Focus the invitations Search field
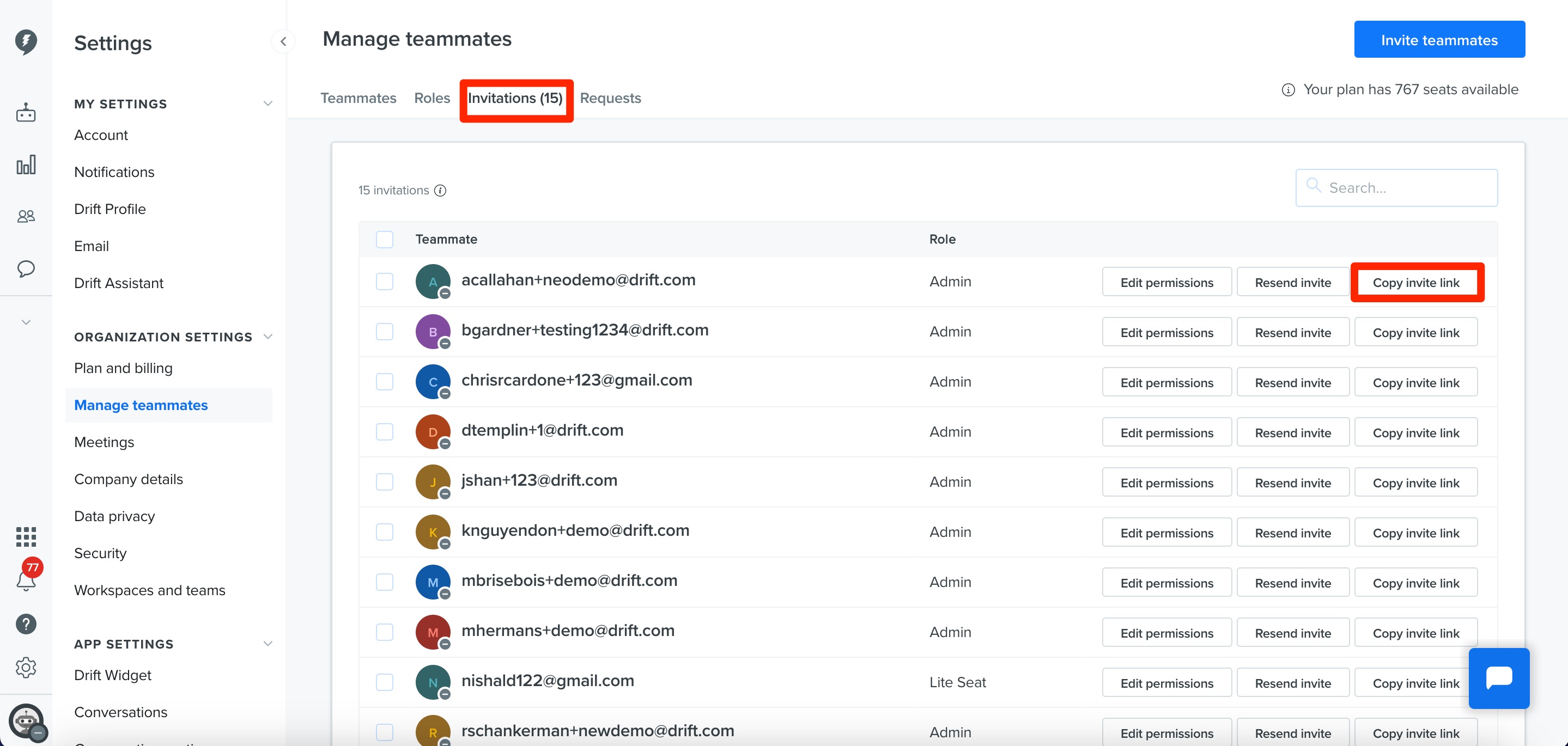Viewport: 1568px width, 746px height. pyautogui.click(x=1396, y=188)
